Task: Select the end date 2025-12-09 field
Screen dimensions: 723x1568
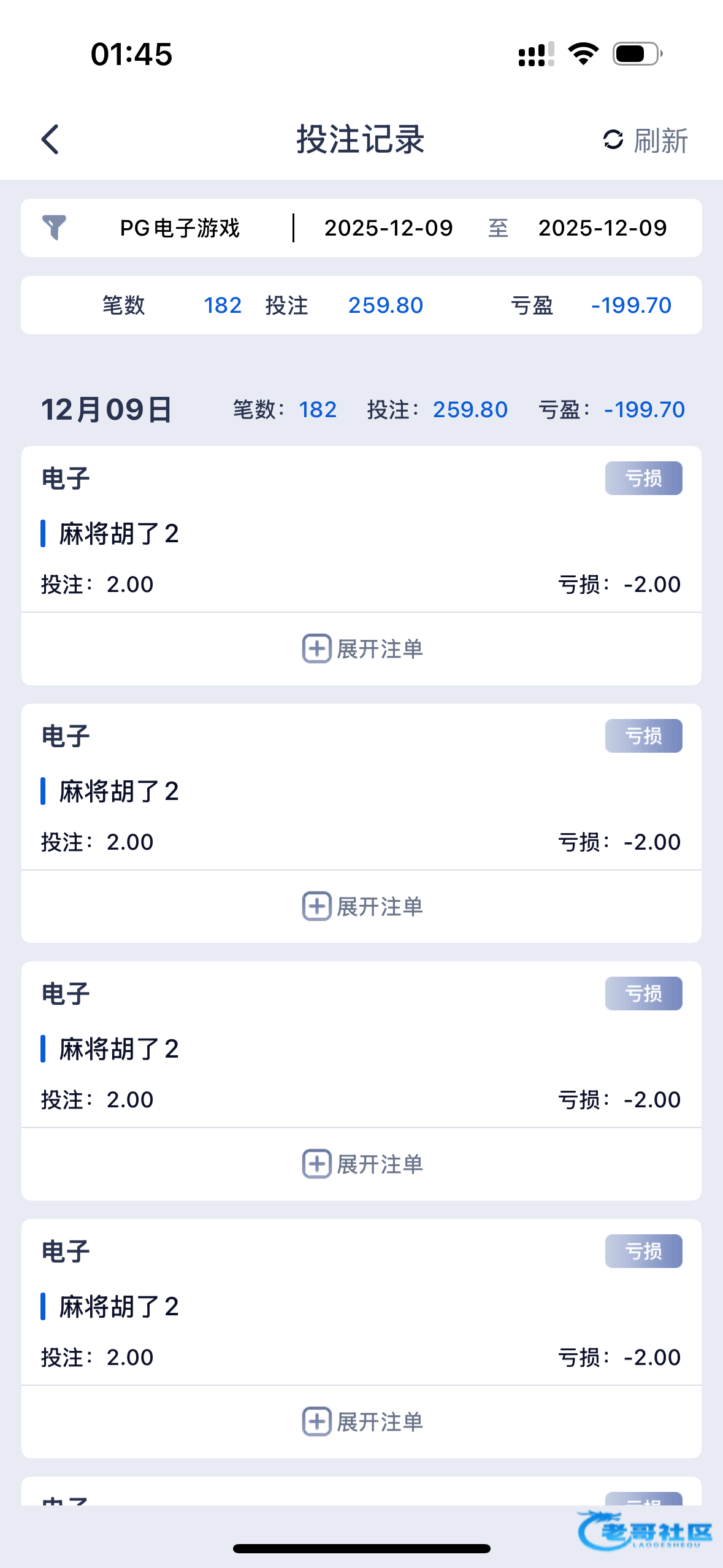Action: click(x=602, y=228)
